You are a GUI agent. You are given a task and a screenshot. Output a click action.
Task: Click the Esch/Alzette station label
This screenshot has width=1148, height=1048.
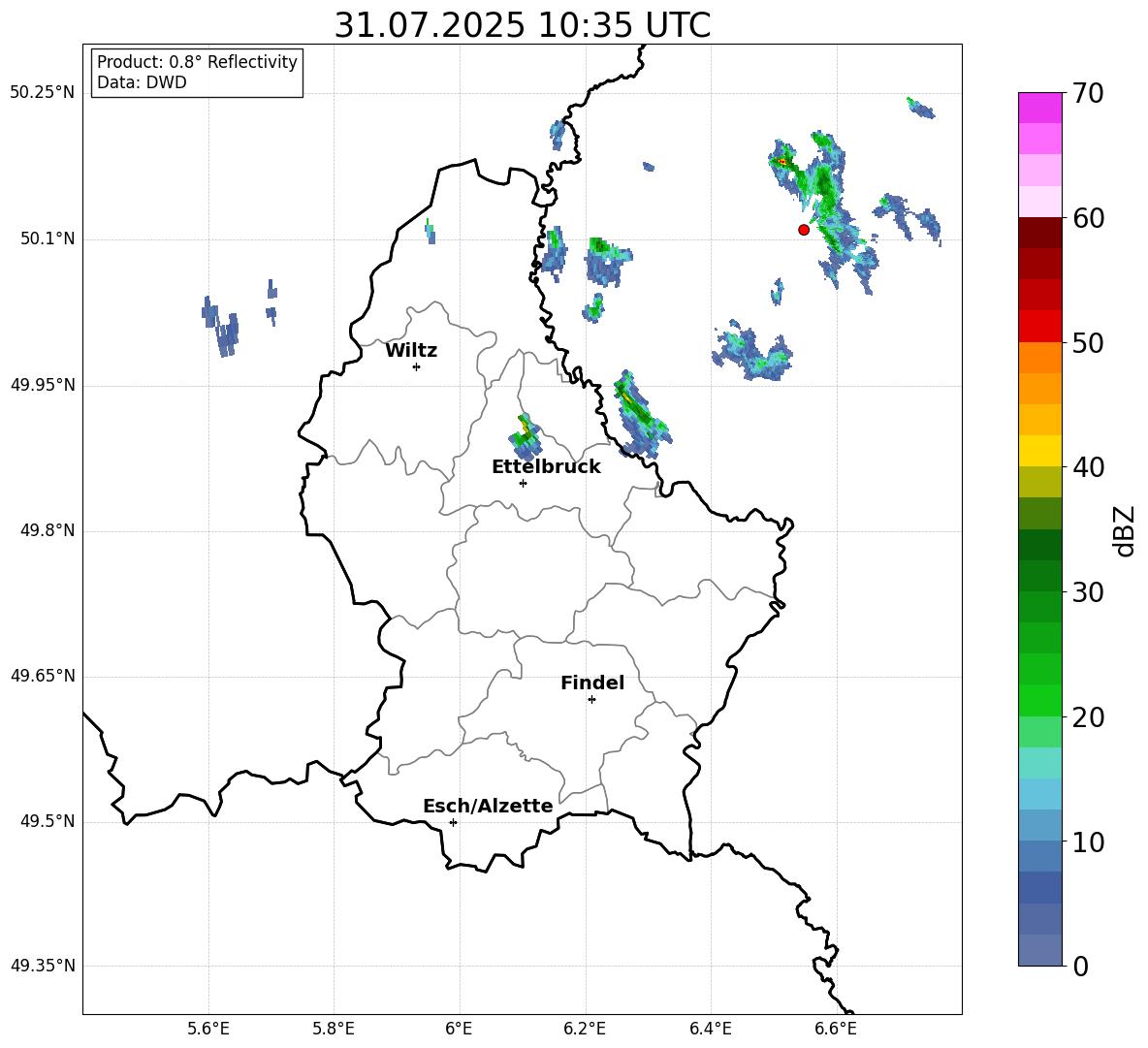tap(488, 806)
